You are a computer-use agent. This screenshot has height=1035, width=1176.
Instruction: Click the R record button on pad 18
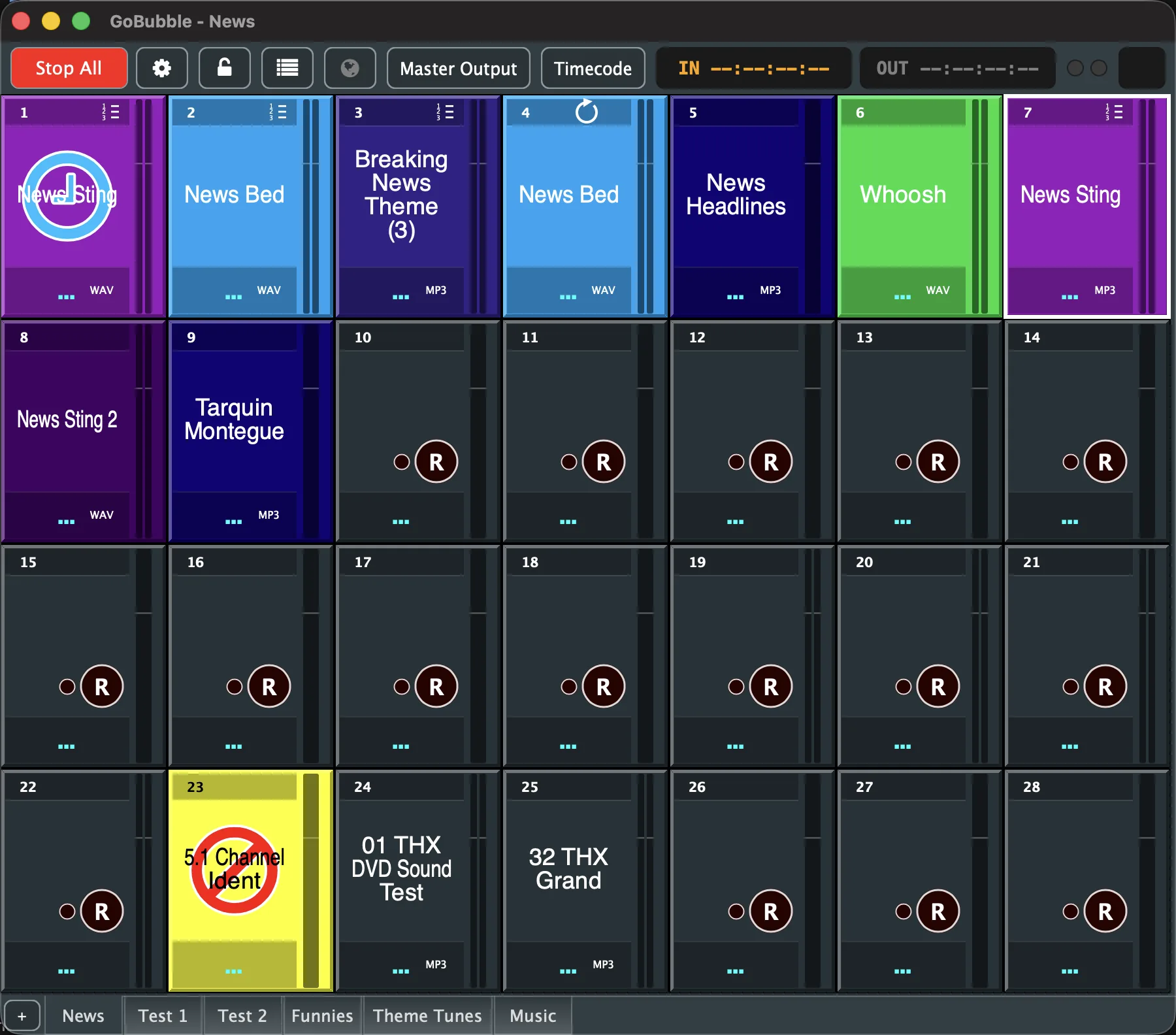pos(604,686)
